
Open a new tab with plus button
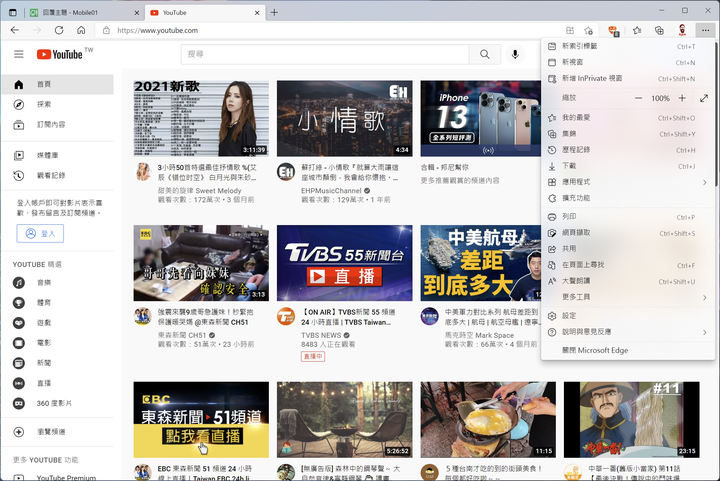tap(274, 12)
